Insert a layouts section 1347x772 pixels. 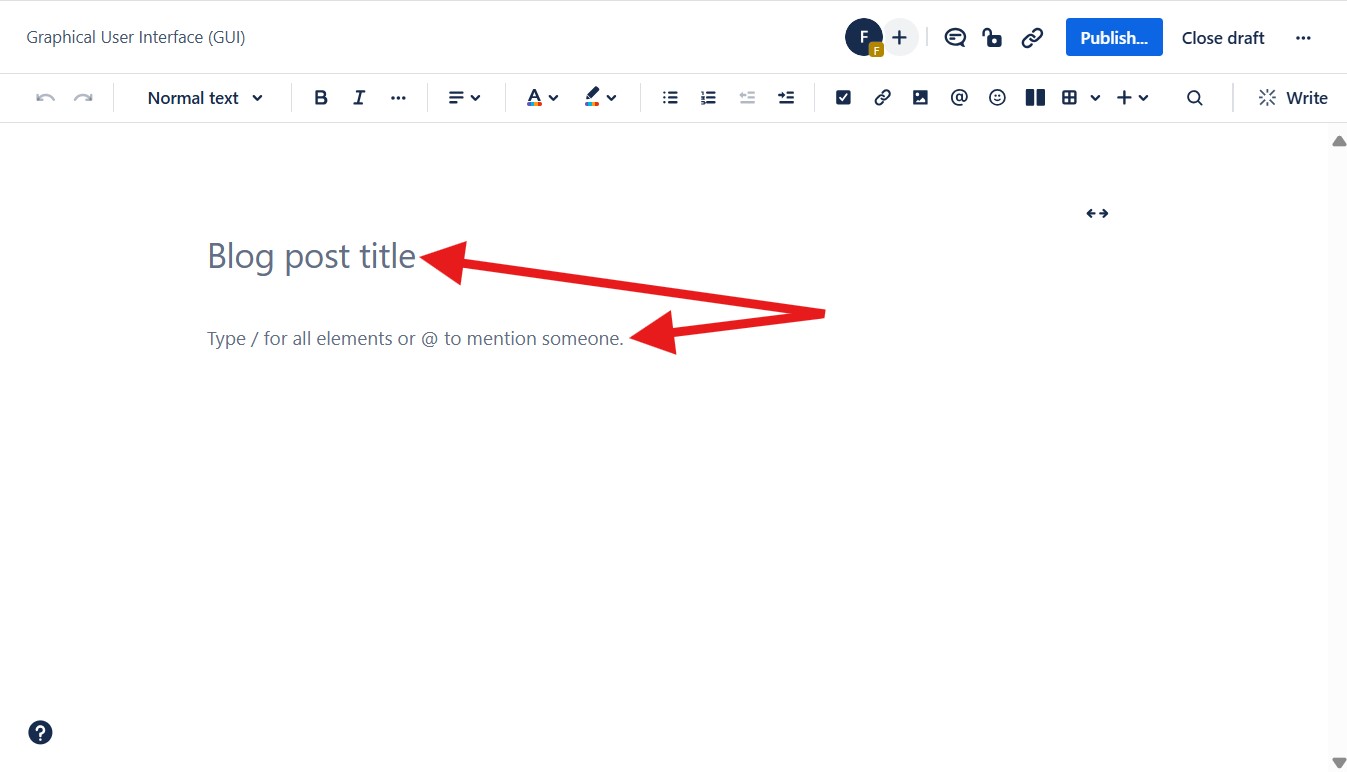(1035, 98)
